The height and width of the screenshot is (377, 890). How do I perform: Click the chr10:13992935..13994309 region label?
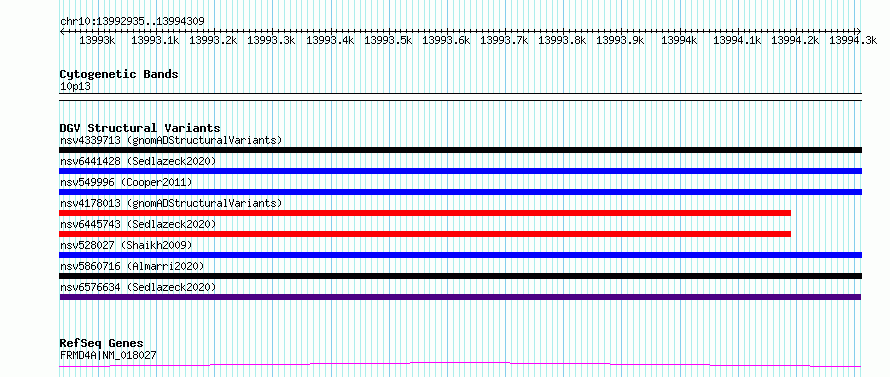[x=132, y=22]
